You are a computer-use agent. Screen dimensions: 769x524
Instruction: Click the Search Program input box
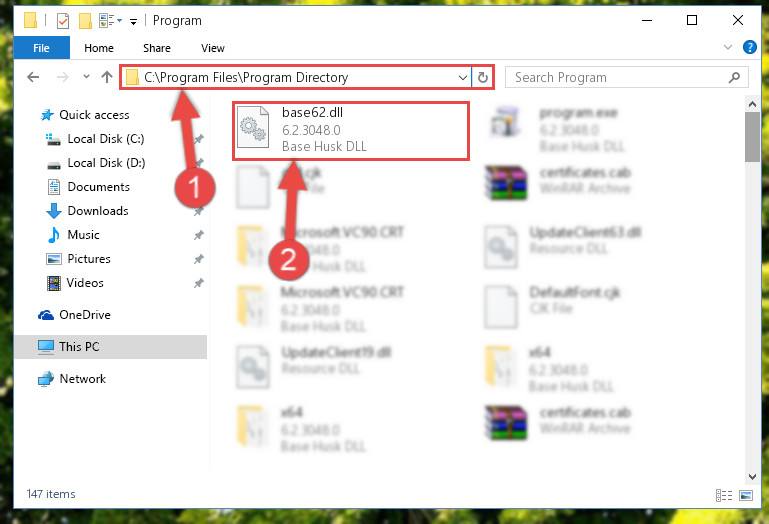click(618, 78)
